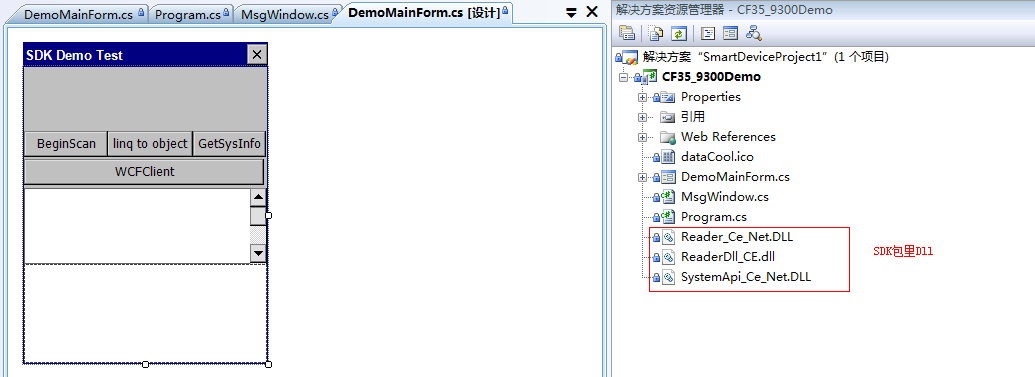This screenshot has height=377, width=1035.
Task: Click the Refresh icon in Solution Explorer toolbar
Action: 679,33
